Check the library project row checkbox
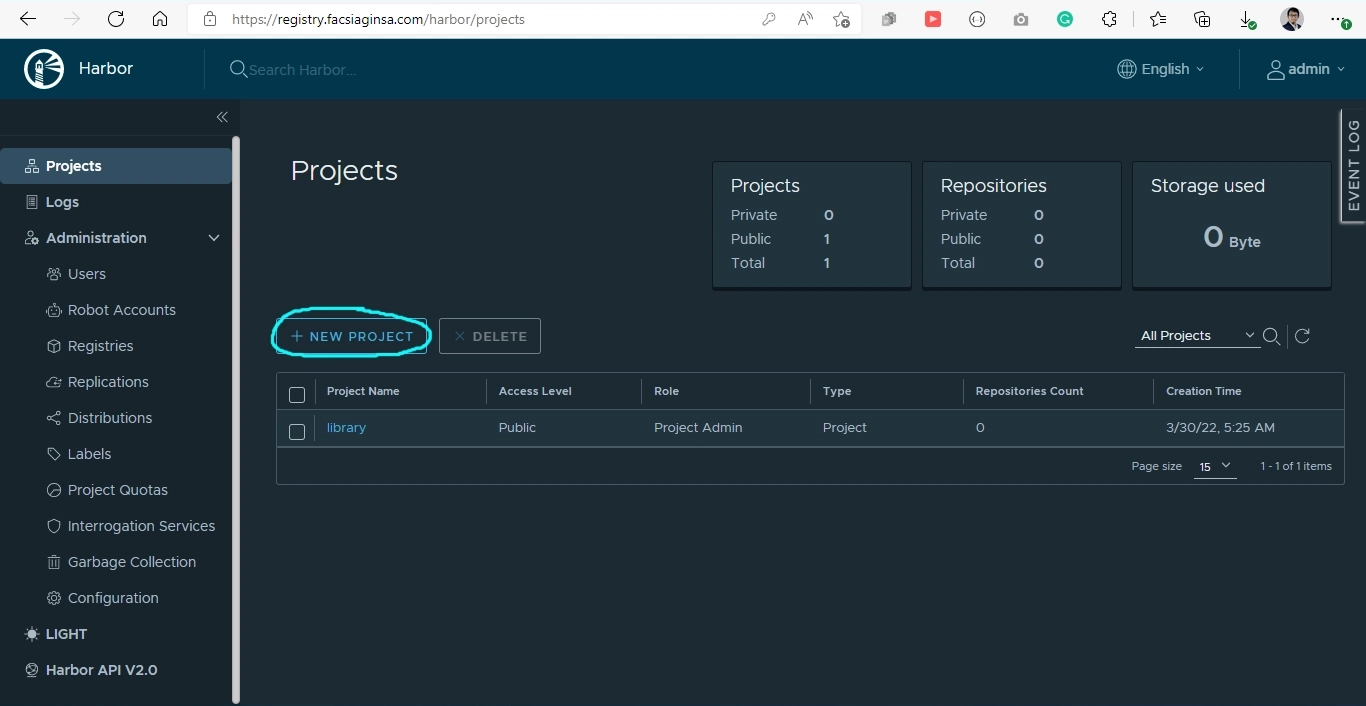Image resolution: width=1366 pixels, height=706 pixels. click(x=297, y=432)
